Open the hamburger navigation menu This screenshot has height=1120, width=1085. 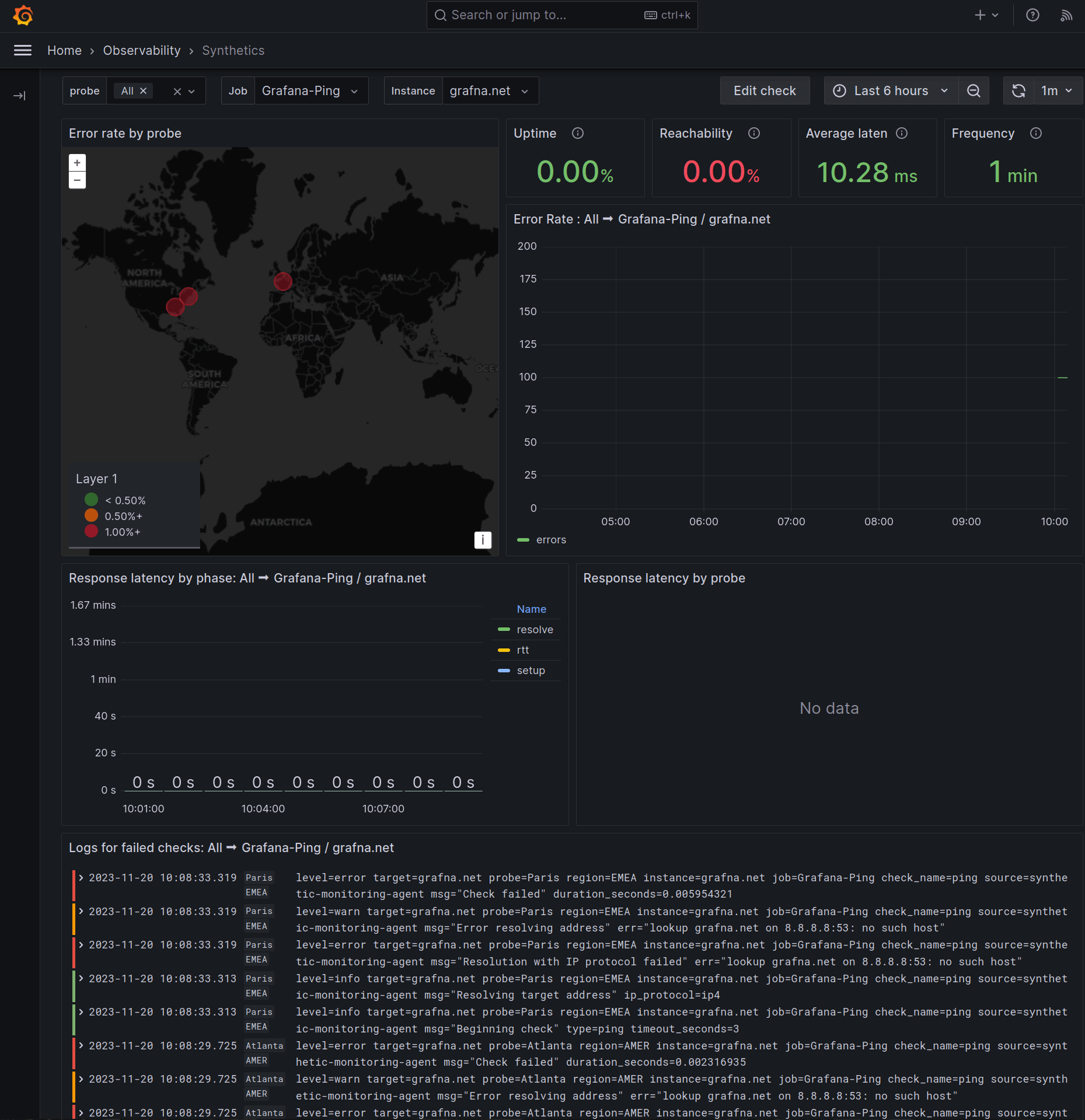23,51
